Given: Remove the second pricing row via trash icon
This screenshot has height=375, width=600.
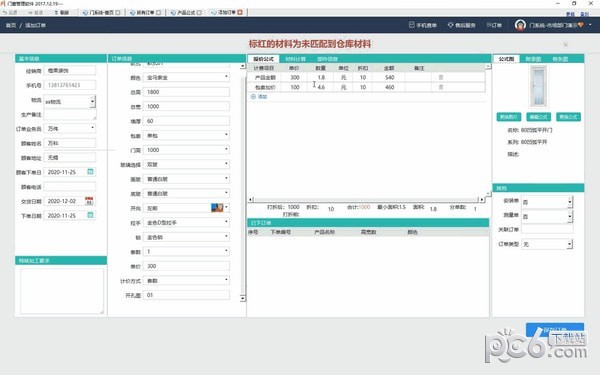Looking at the screenshot, I should click(x=440, y=87).
